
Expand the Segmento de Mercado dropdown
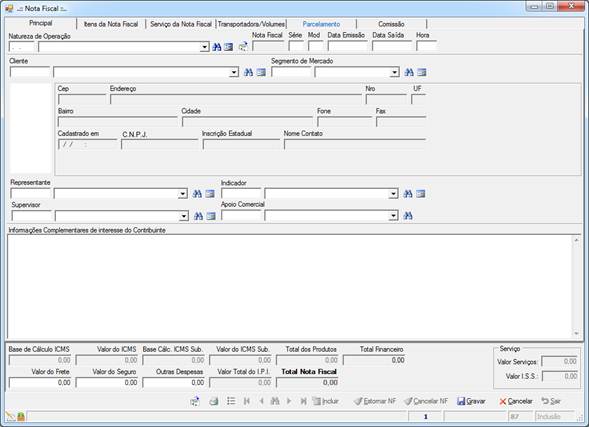(x=394, y=72)
